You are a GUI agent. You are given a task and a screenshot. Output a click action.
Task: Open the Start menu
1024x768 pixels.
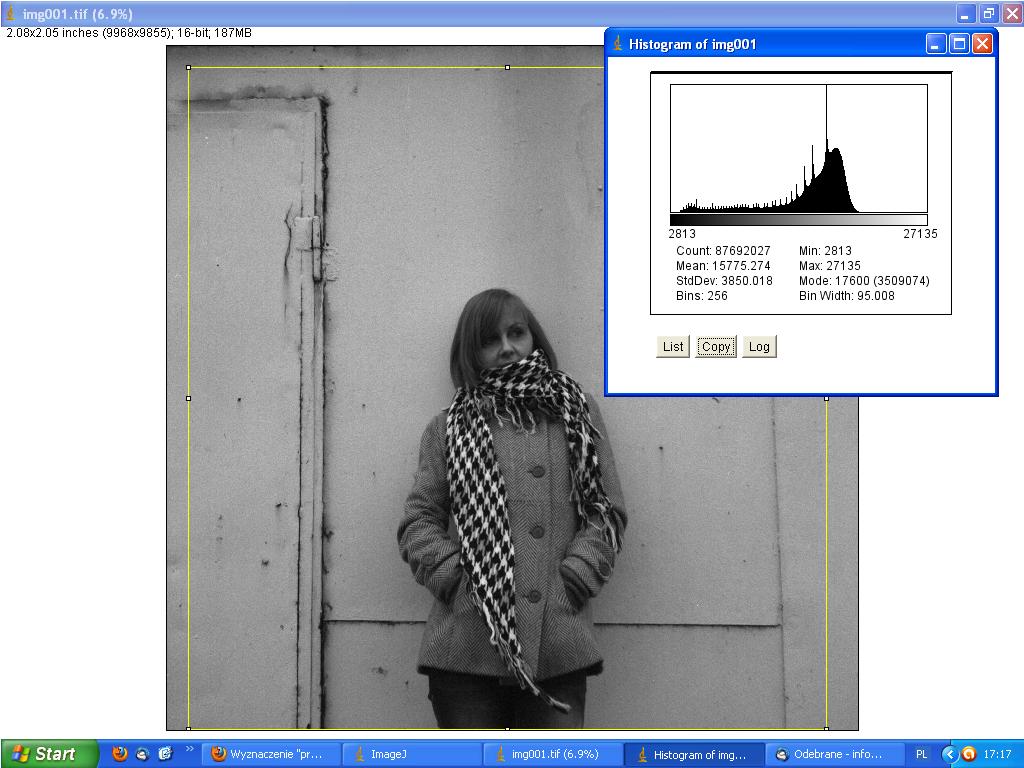tap(49, 754)
